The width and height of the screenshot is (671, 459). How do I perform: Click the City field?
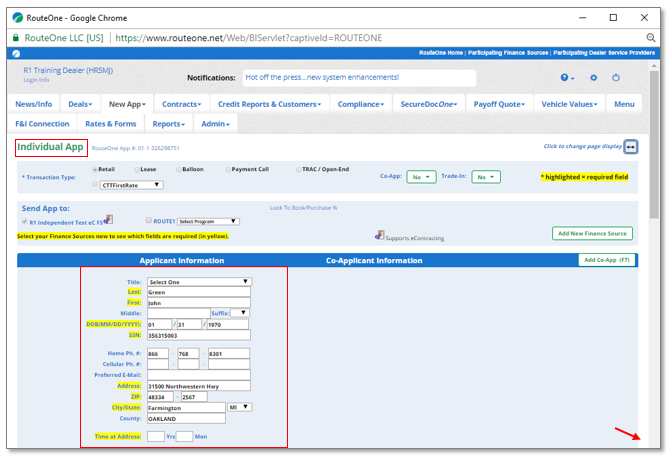(187, 408)
